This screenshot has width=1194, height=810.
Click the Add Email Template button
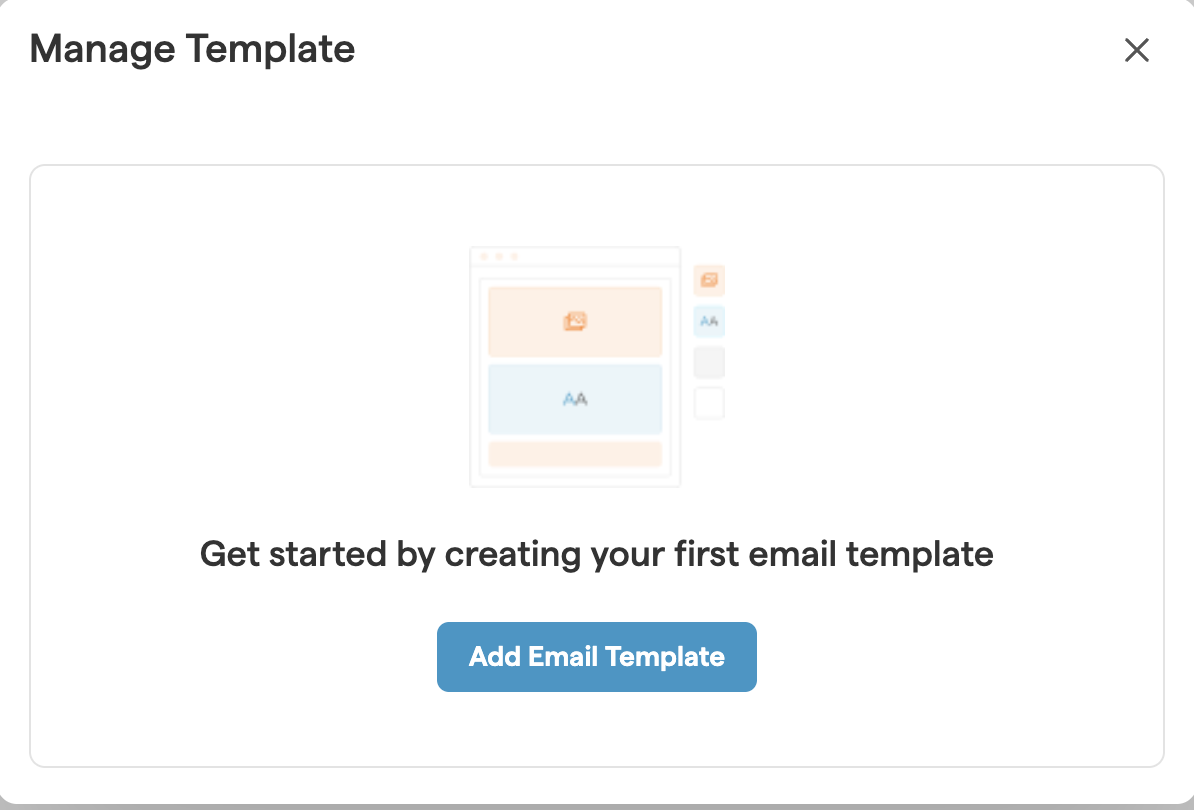(596, 657)
